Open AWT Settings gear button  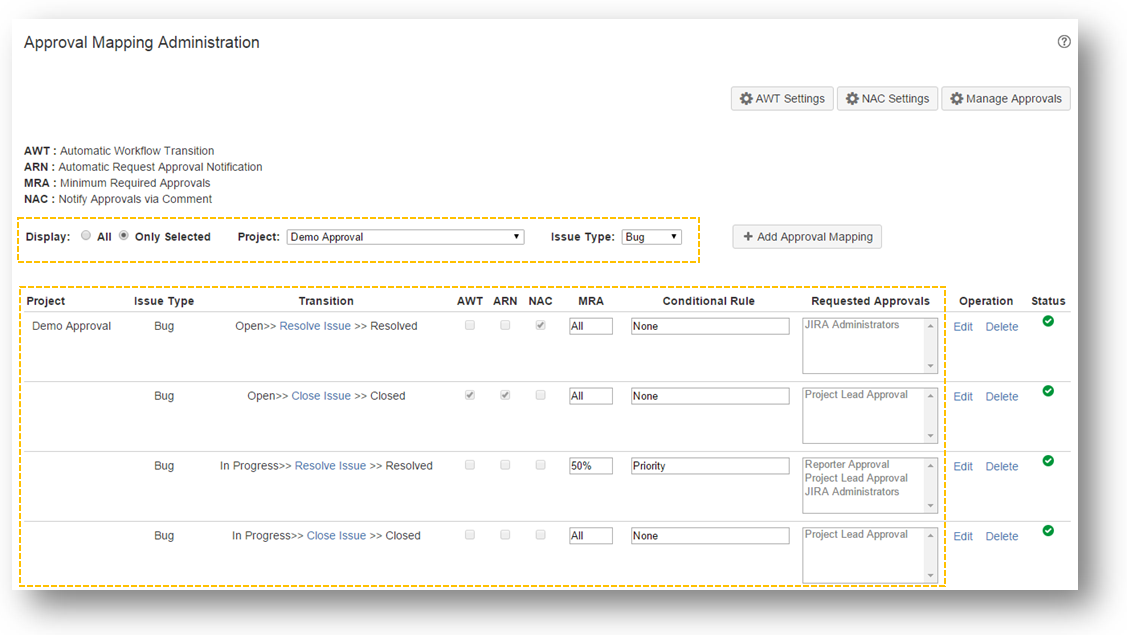(x=782, y=99)
